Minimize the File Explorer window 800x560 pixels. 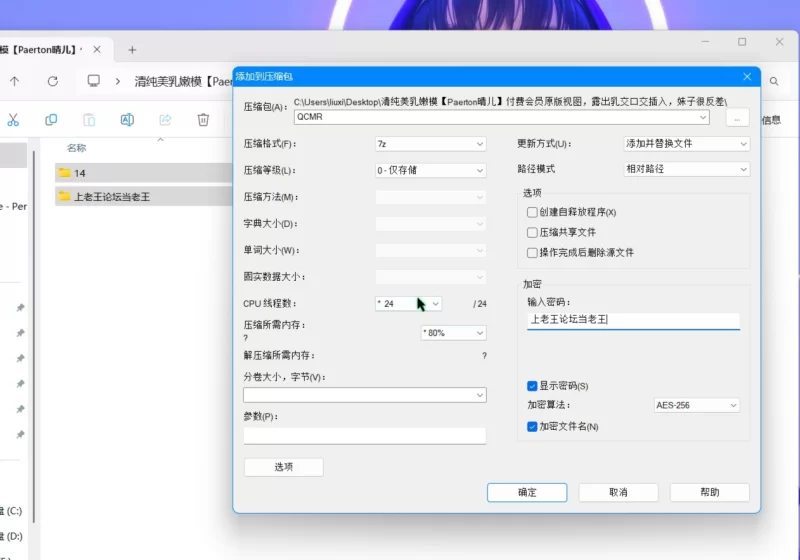(x=705, y=42)
